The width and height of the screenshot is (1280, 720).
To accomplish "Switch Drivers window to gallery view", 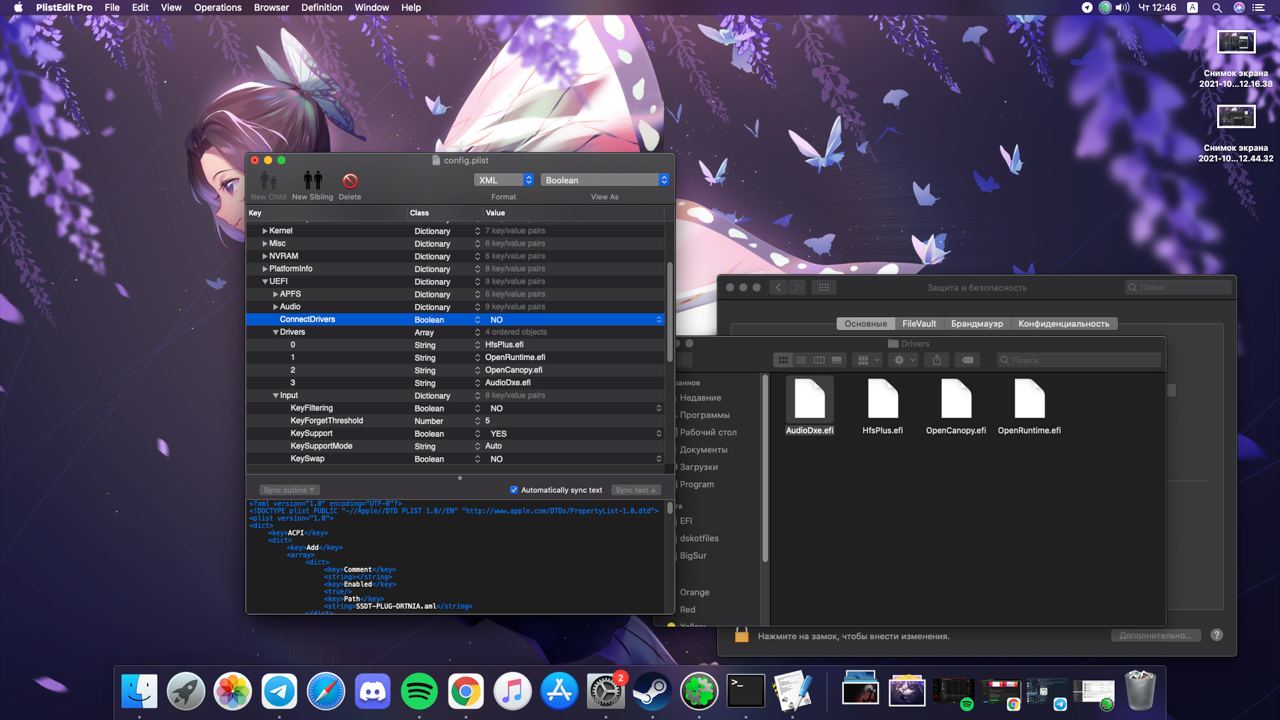I will click(837, 360).
